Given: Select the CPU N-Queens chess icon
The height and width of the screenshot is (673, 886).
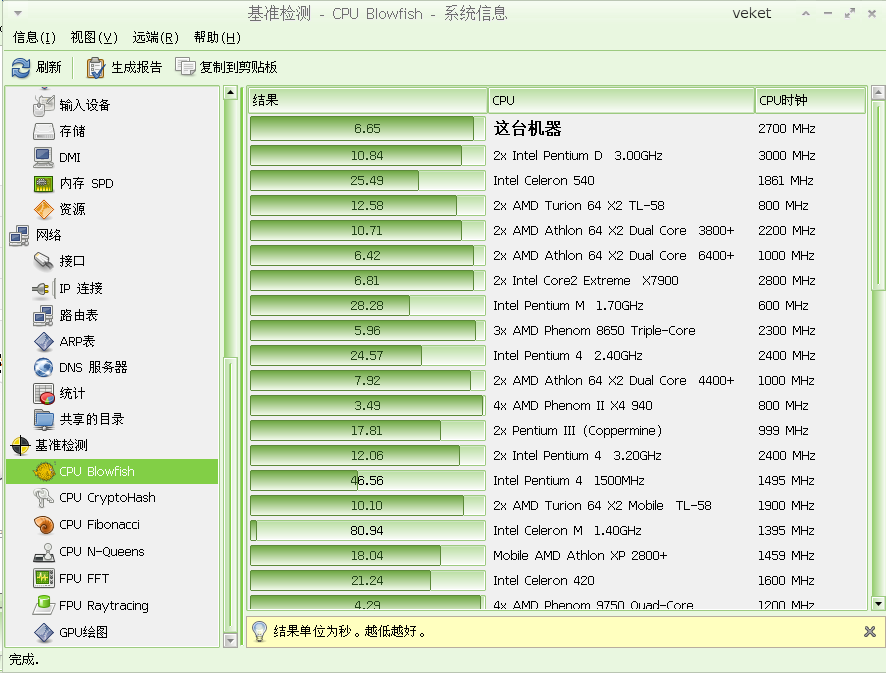Looking at the screenshot, I should point(44,552).
